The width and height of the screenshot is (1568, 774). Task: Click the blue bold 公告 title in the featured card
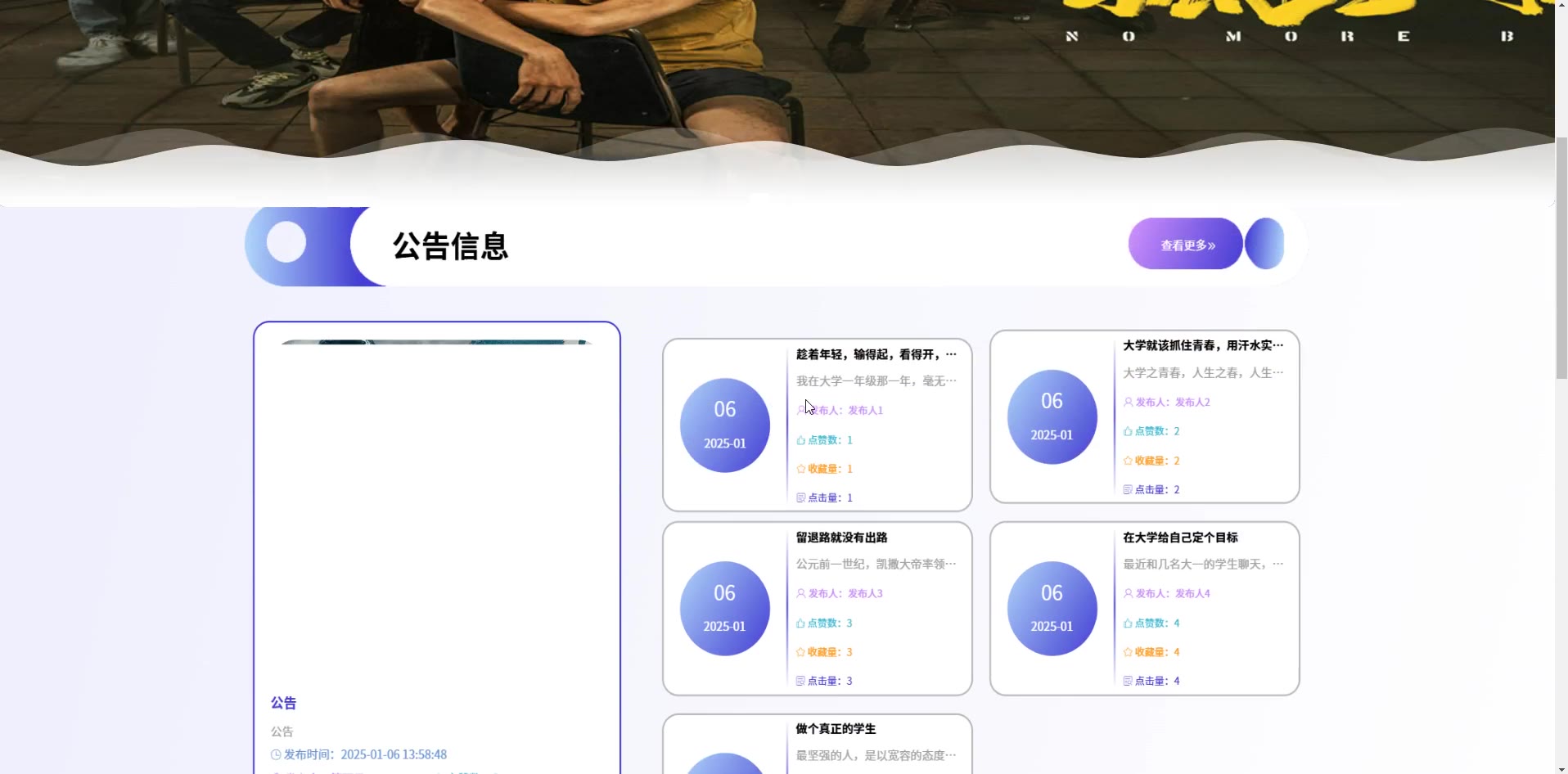283,703
